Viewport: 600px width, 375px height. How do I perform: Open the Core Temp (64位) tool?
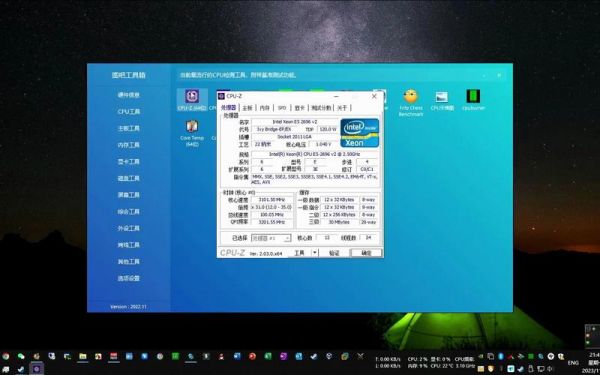(x=192, y=134)
